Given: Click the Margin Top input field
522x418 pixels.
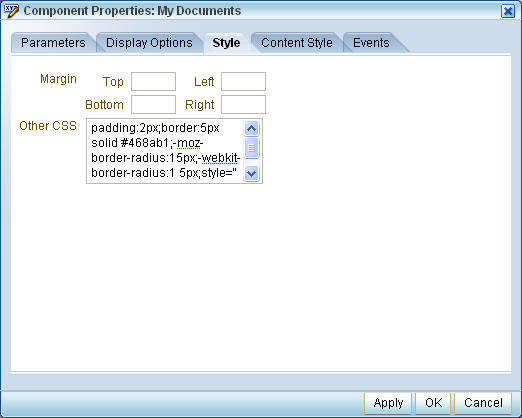Looking at the screenshot, I should [x=153, y=81].
